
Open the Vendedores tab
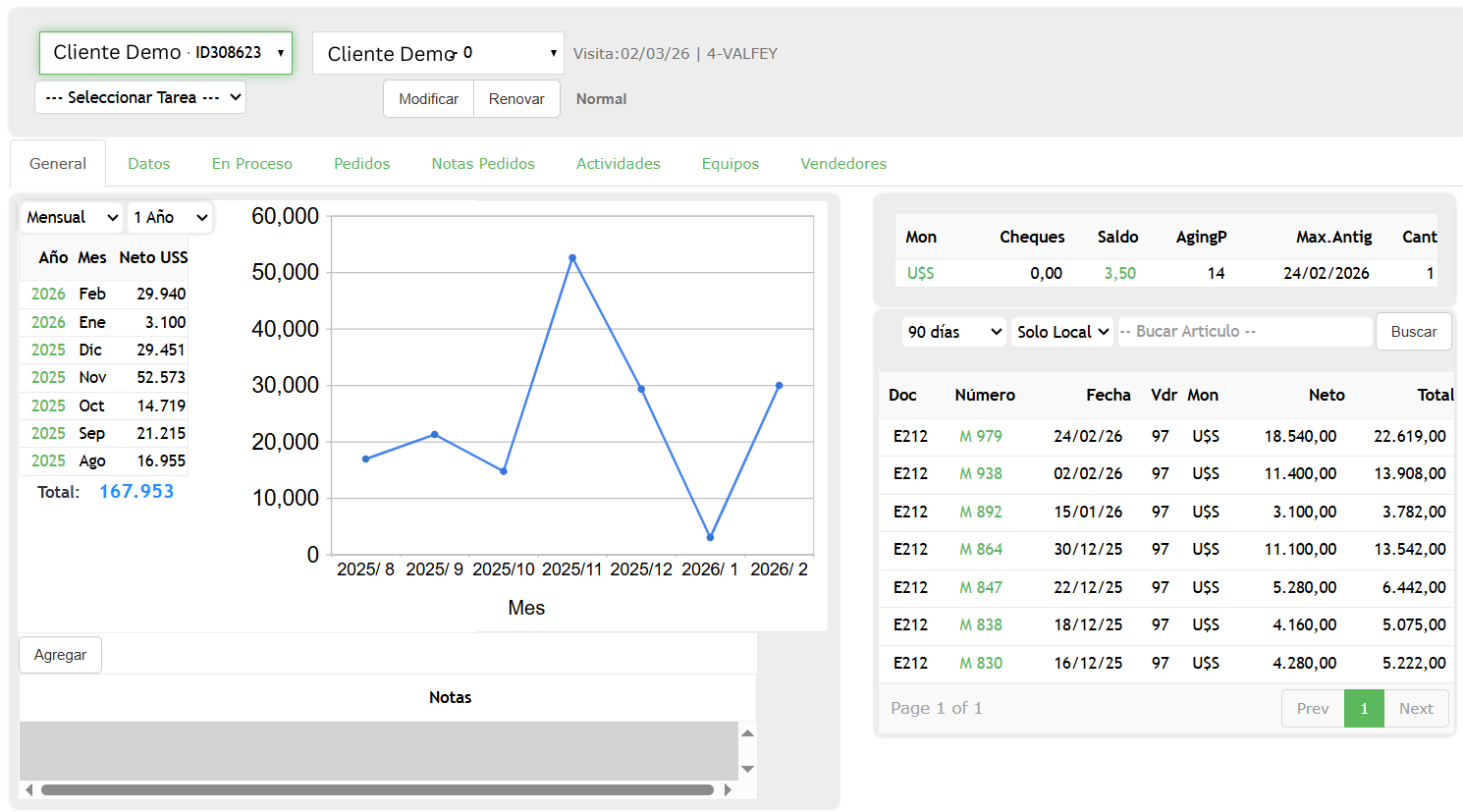[842, 163]
